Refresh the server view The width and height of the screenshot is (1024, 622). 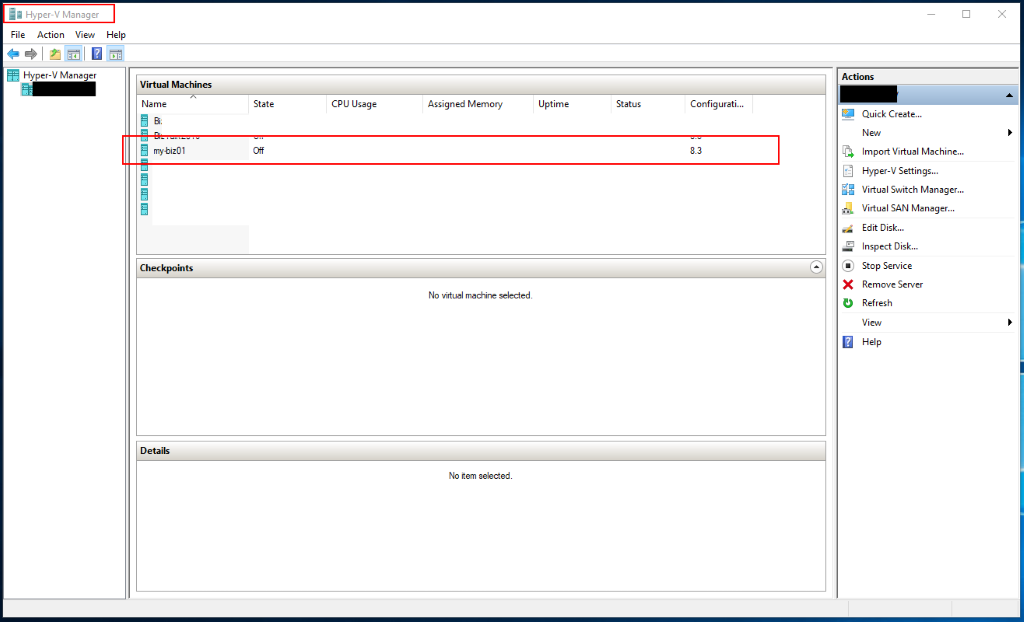tap(876, 303)
